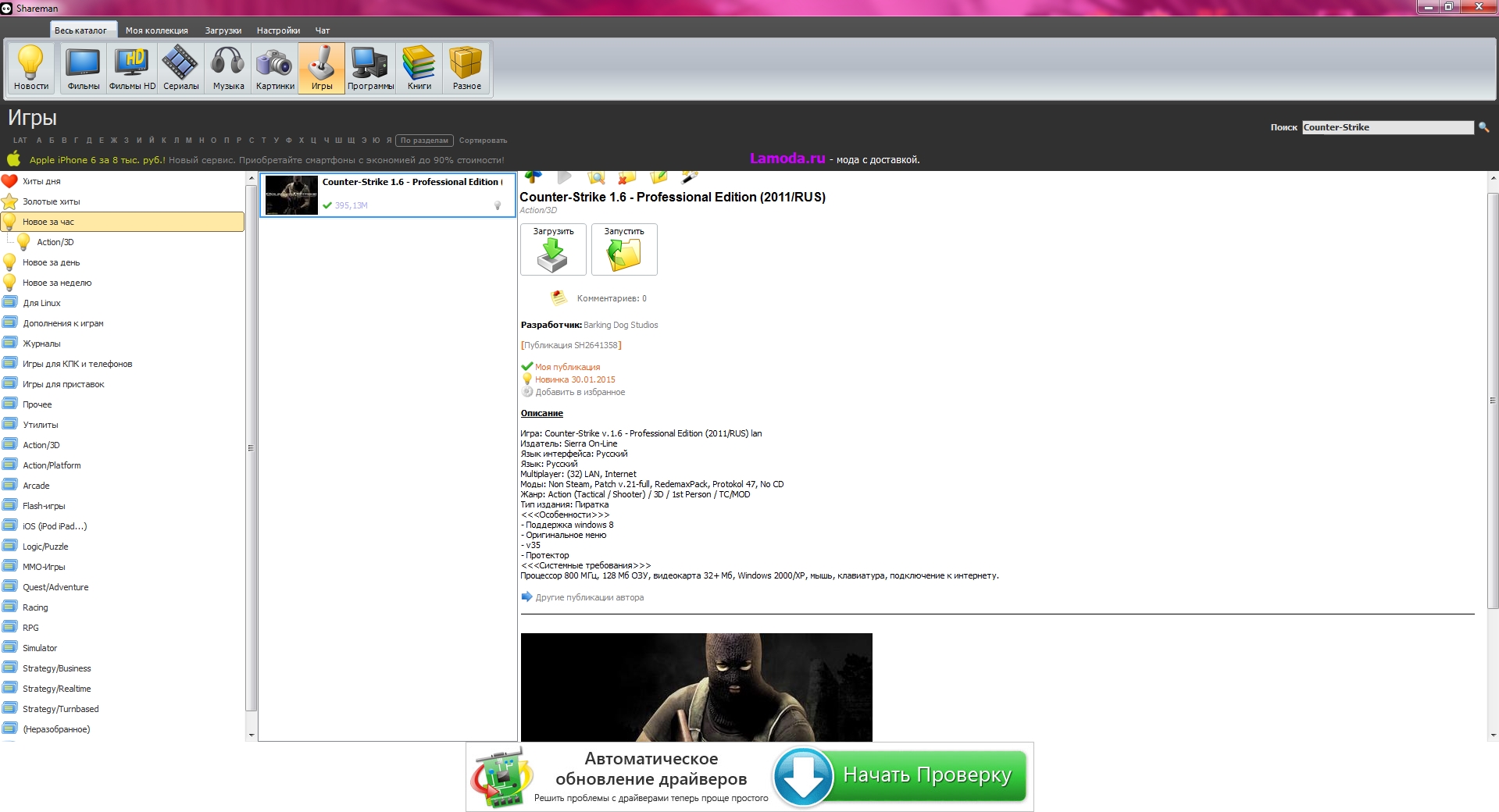Viewport: 1499px width, 812px height.
Task: Open the Lamoda.ru ad link
Action: pos(787,158)
